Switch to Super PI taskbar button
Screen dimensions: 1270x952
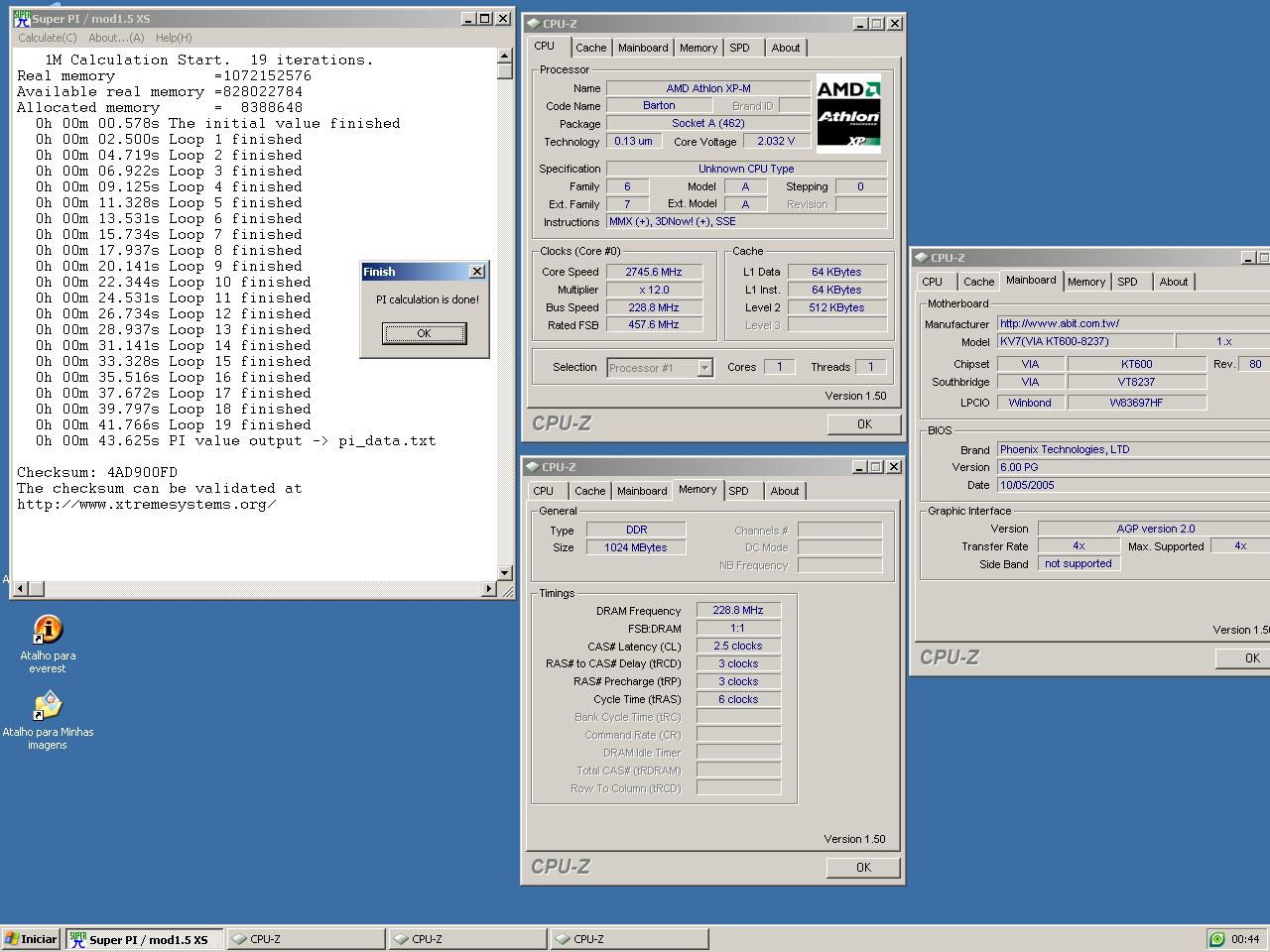click(x=145, y=939)
